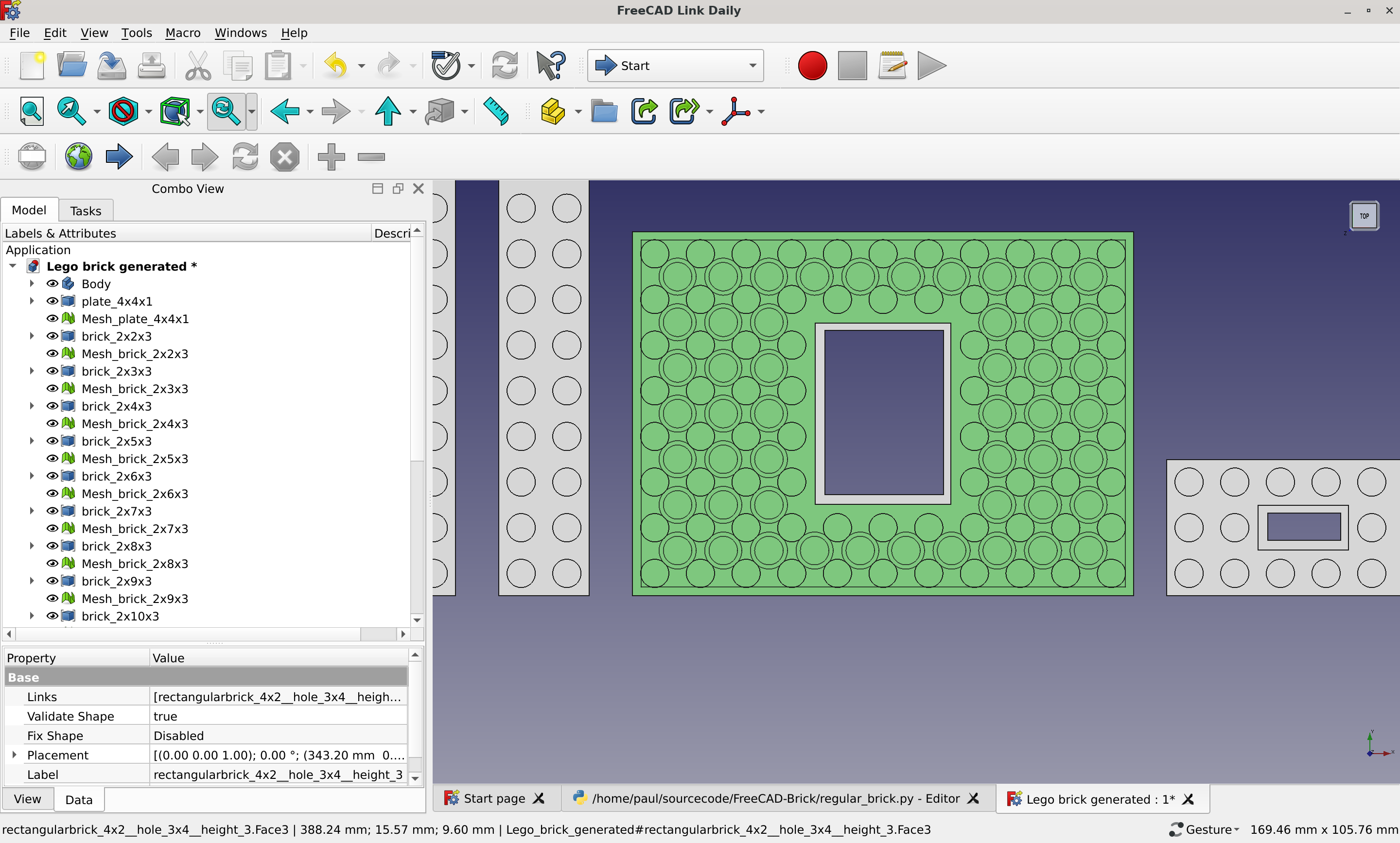Toggle visibility of Mesh_plate_4x4x1

click(x=52, y=319)
